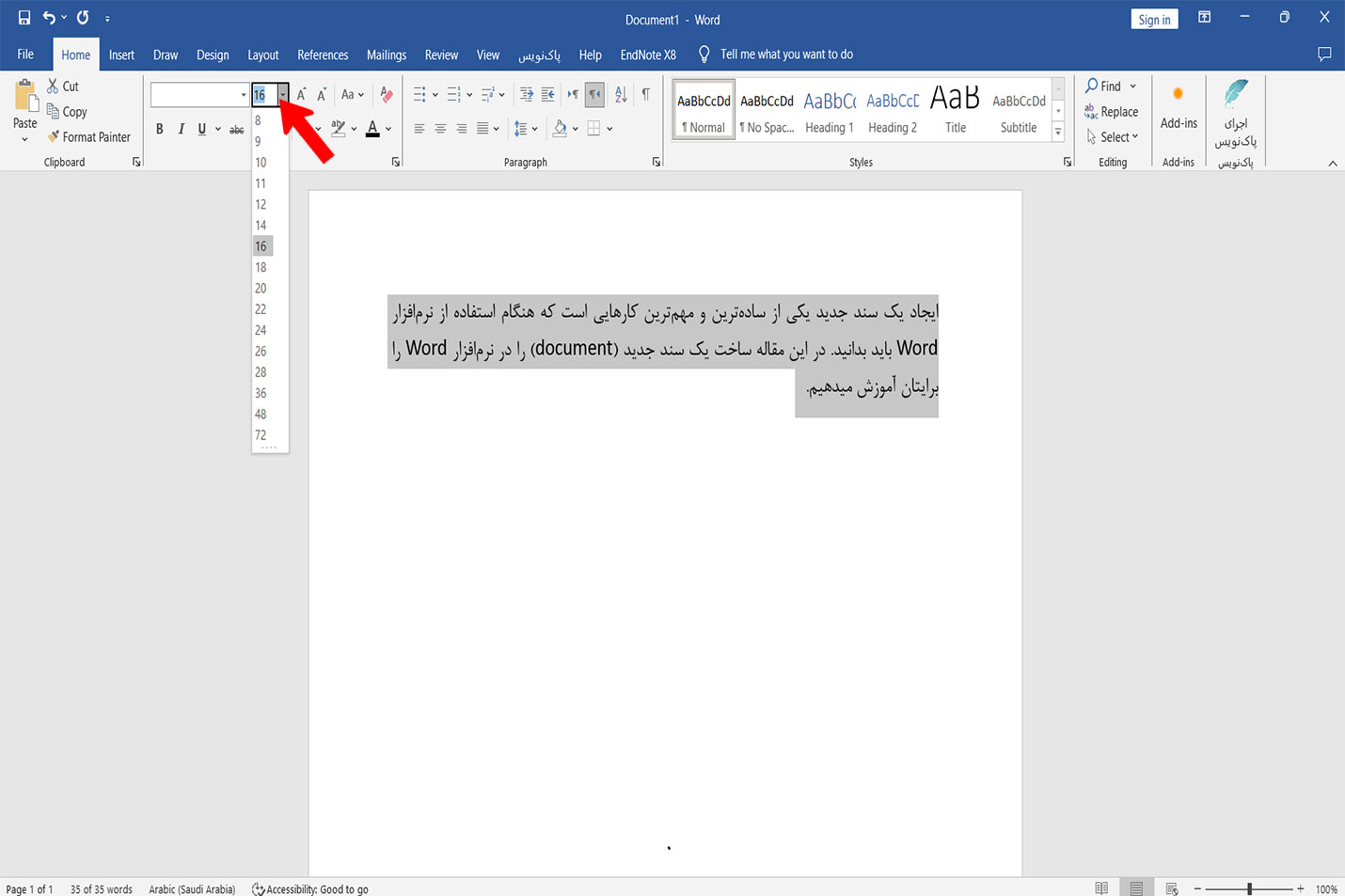The width and height of the screenshot is (1345, 896).
Task: Click the Borders icon
Action: pyautogui.click(x=593, y=128)
